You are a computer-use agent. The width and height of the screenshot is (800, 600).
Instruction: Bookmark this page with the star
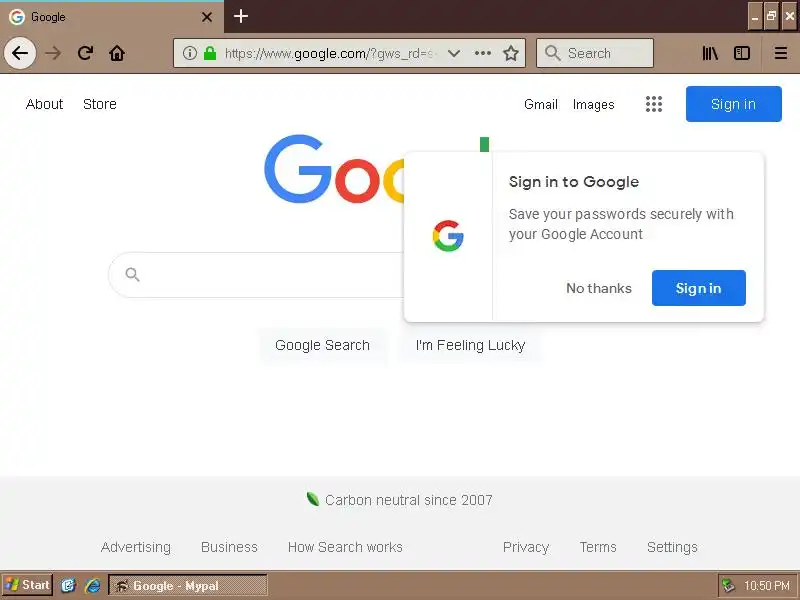[x=511, y=53]
